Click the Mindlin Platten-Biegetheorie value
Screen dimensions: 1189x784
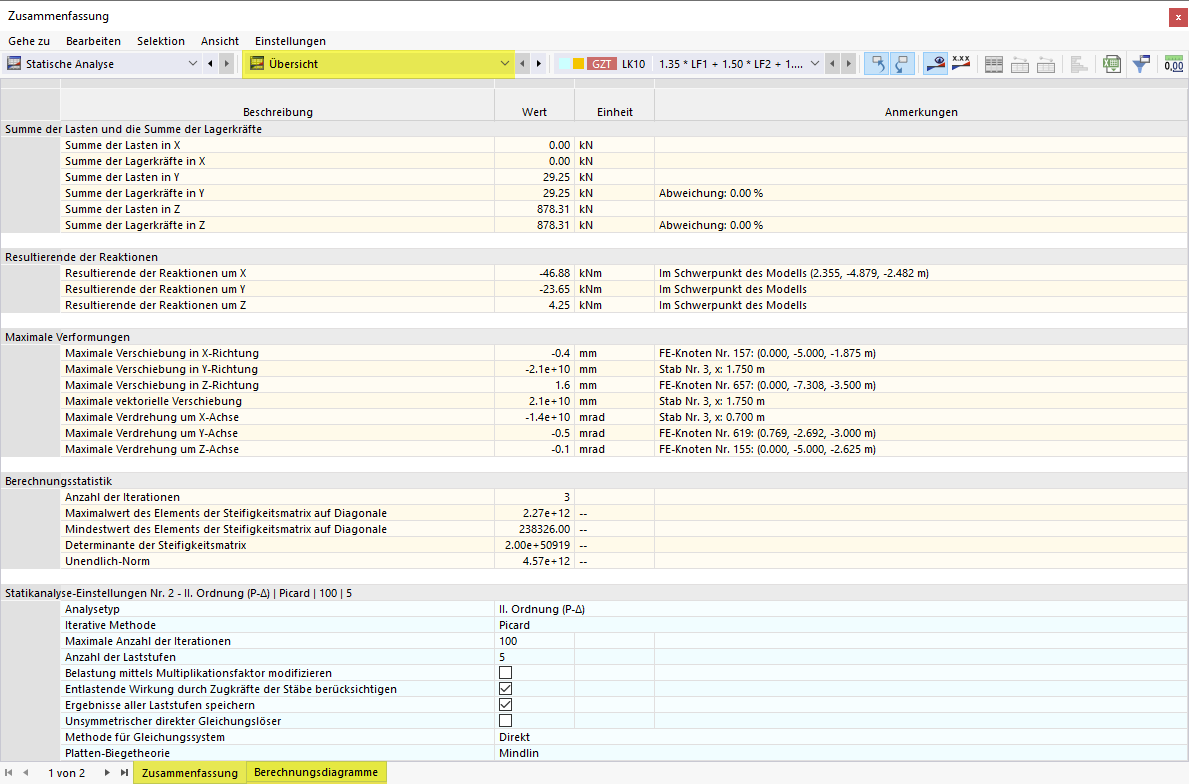click(519, 753)
